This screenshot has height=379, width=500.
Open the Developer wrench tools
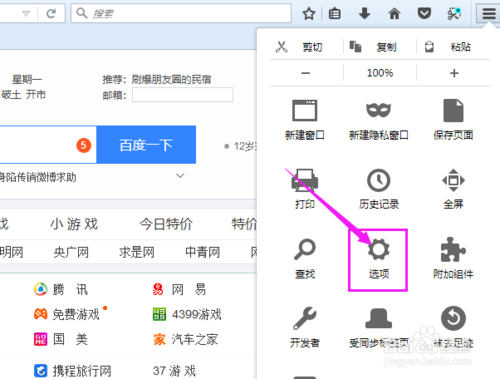click(305, 318)
